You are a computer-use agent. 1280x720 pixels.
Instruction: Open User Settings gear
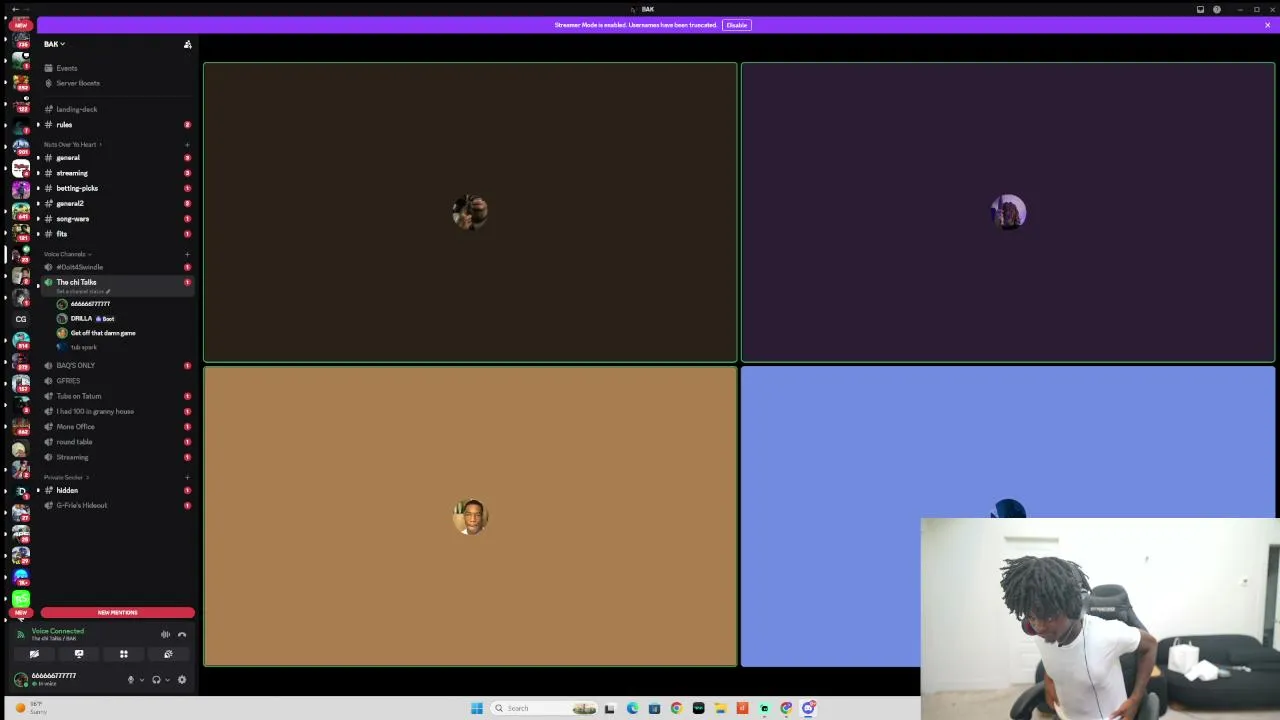pyautogui.click(x=182, y=680)
